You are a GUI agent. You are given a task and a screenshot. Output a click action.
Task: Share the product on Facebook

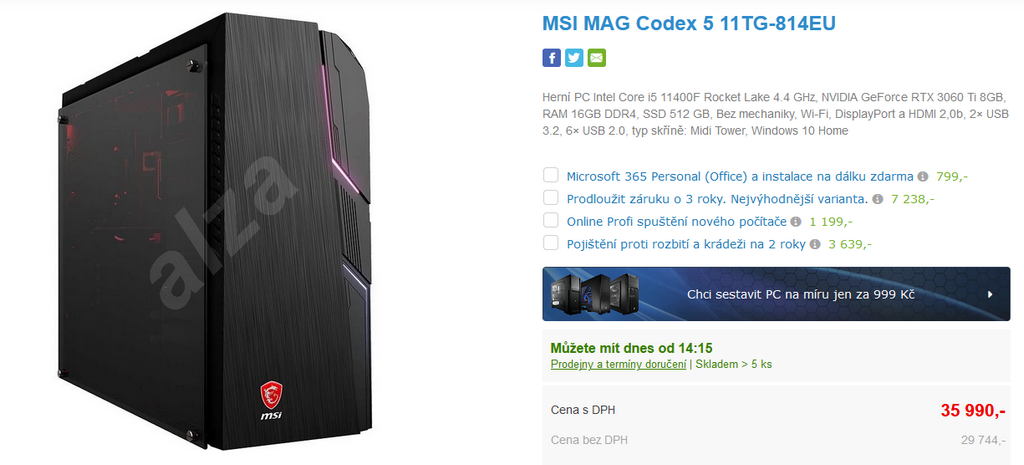coord(551,58)
